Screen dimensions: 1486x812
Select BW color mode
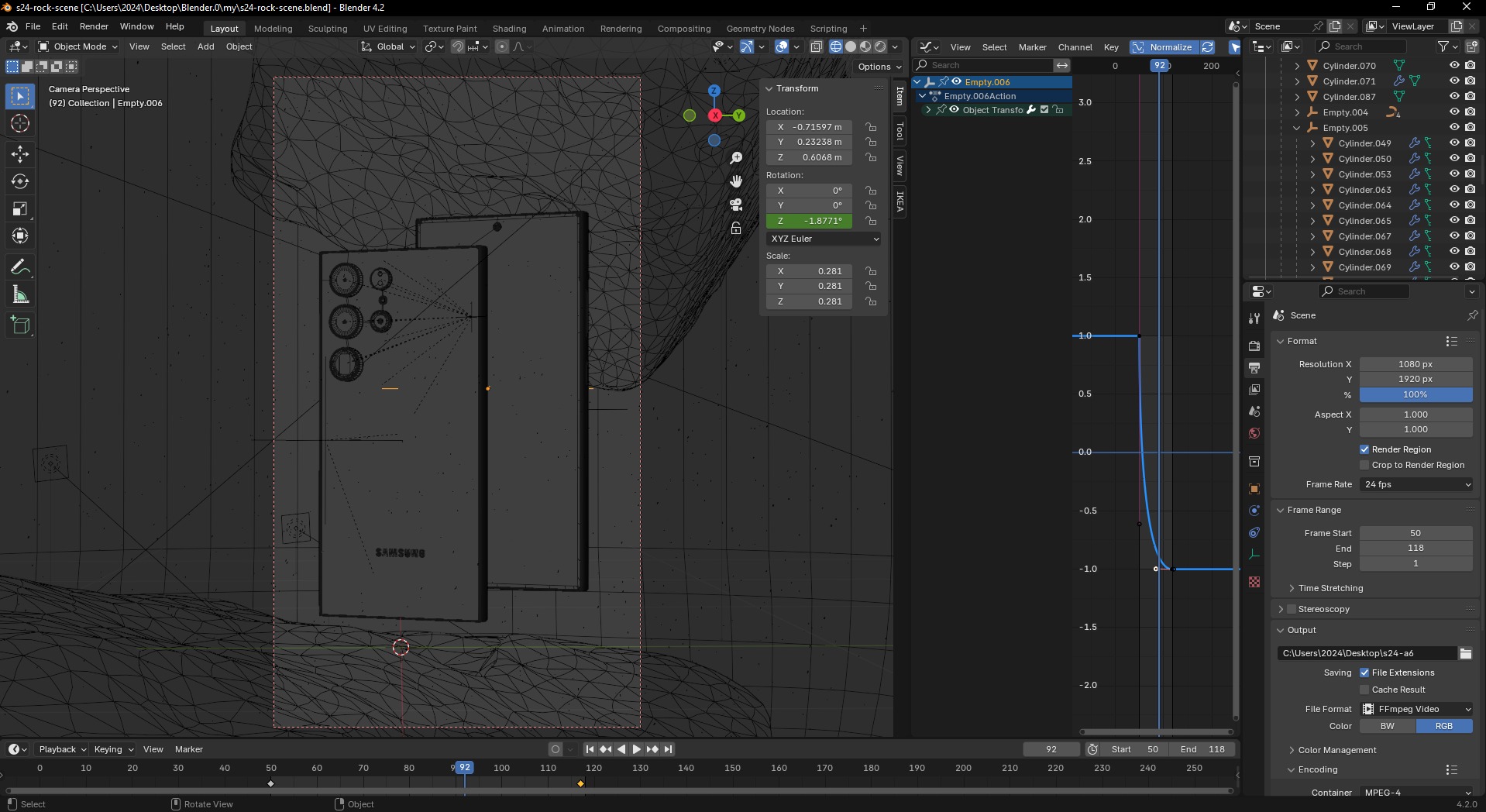tap(1388, 726)
